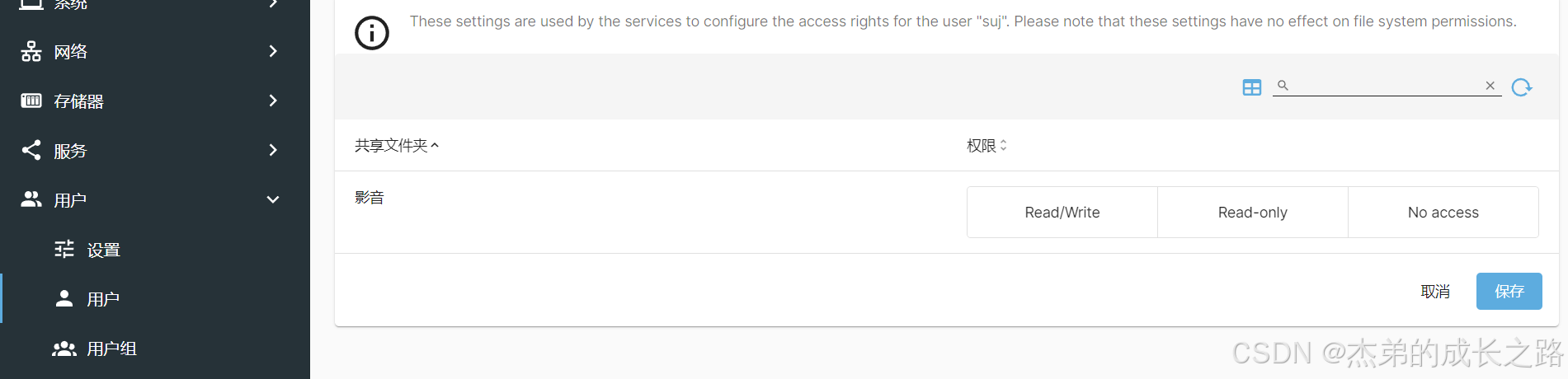Collapse the 用户 menu chevron

[273, 199]
